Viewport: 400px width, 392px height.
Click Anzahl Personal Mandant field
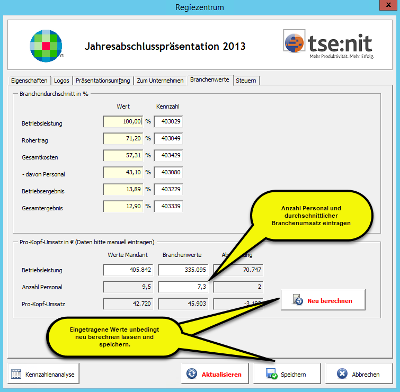tap(128, 287)
